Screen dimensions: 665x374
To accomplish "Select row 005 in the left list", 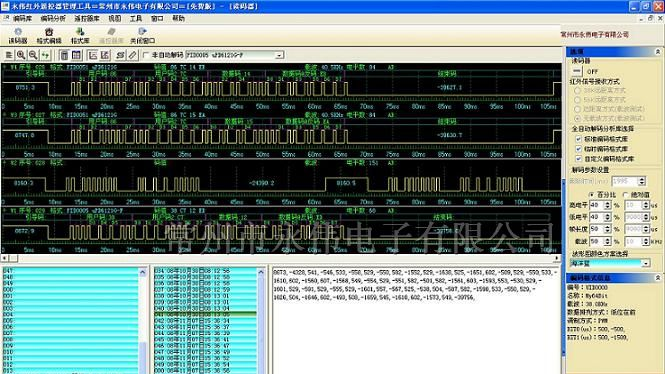I will coord(70,321).
